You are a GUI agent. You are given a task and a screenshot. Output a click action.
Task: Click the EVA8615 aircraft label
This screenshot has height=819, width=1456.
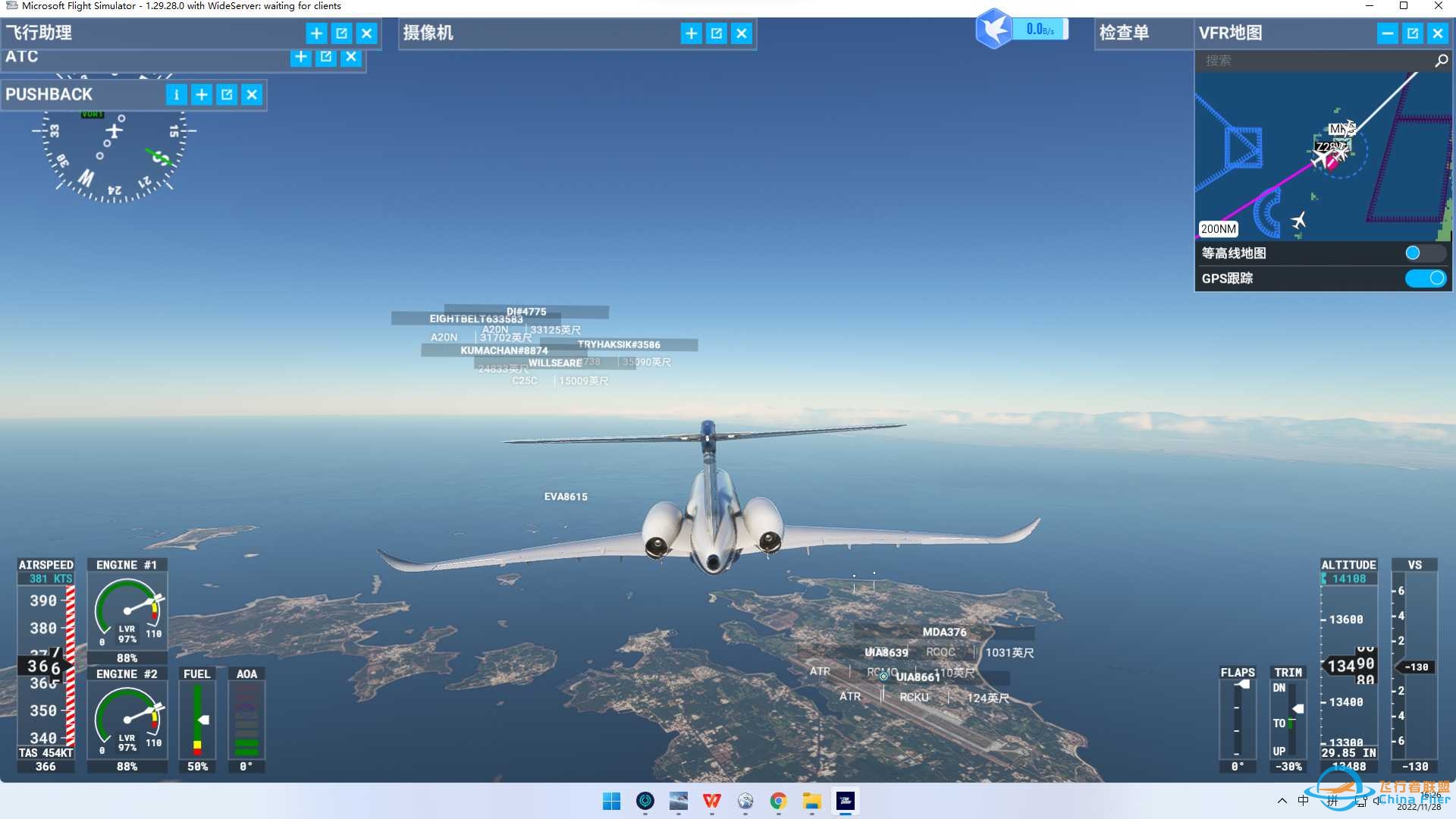click(x=566, y=497)
